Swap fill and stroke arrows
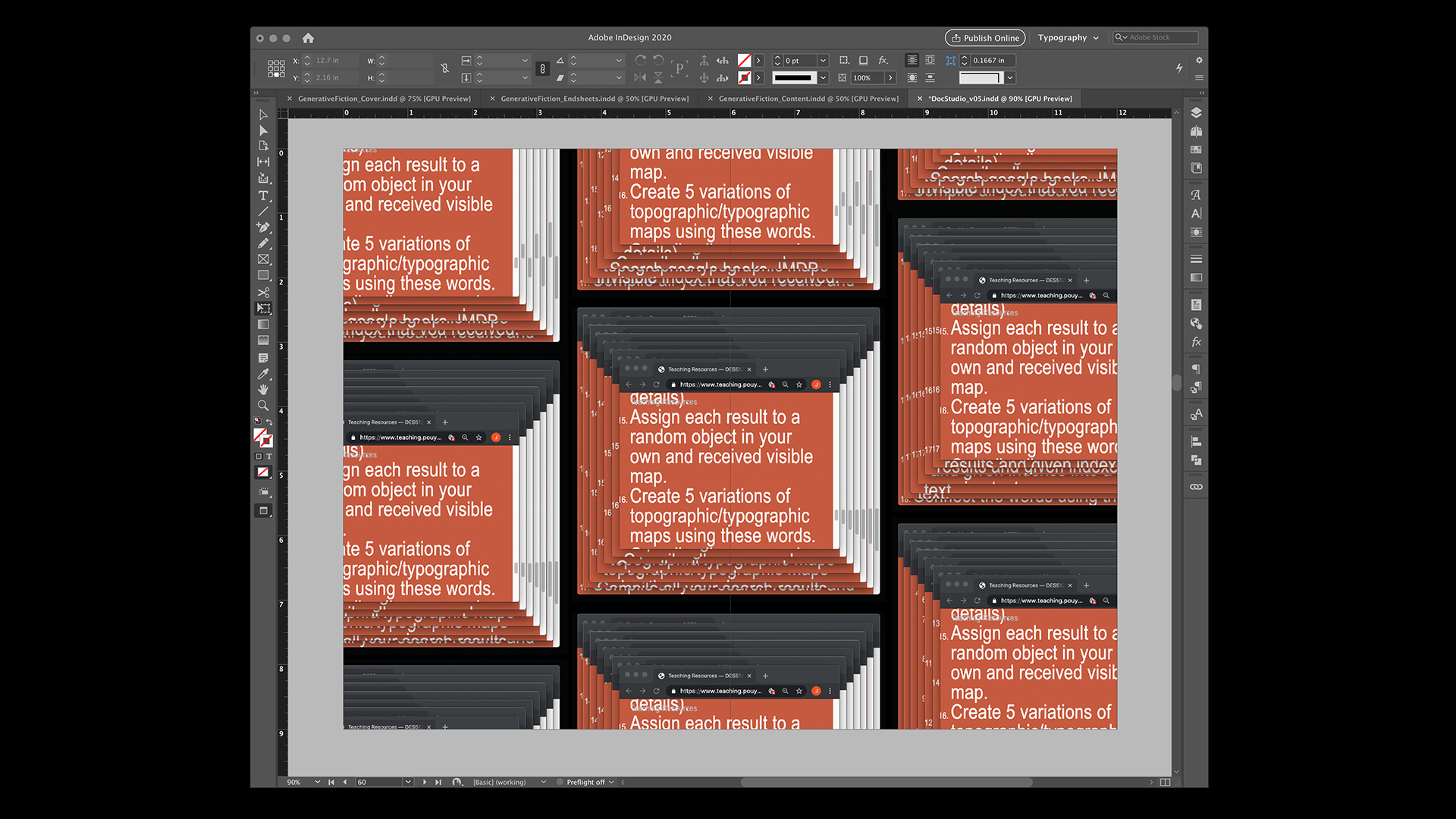1456x819 pixels. point(269,422)
